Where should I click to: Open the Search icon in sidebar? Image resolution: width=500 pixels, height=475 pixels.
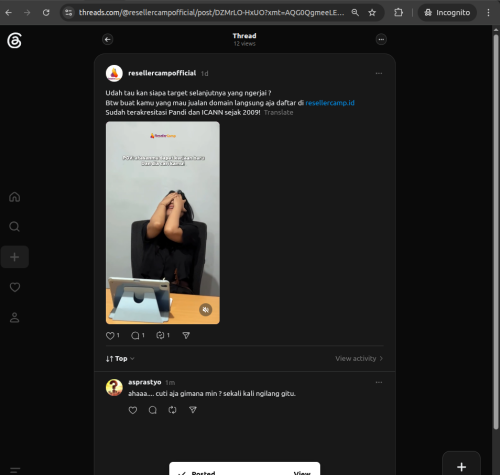pyautogui.click(x=14, y=227)
